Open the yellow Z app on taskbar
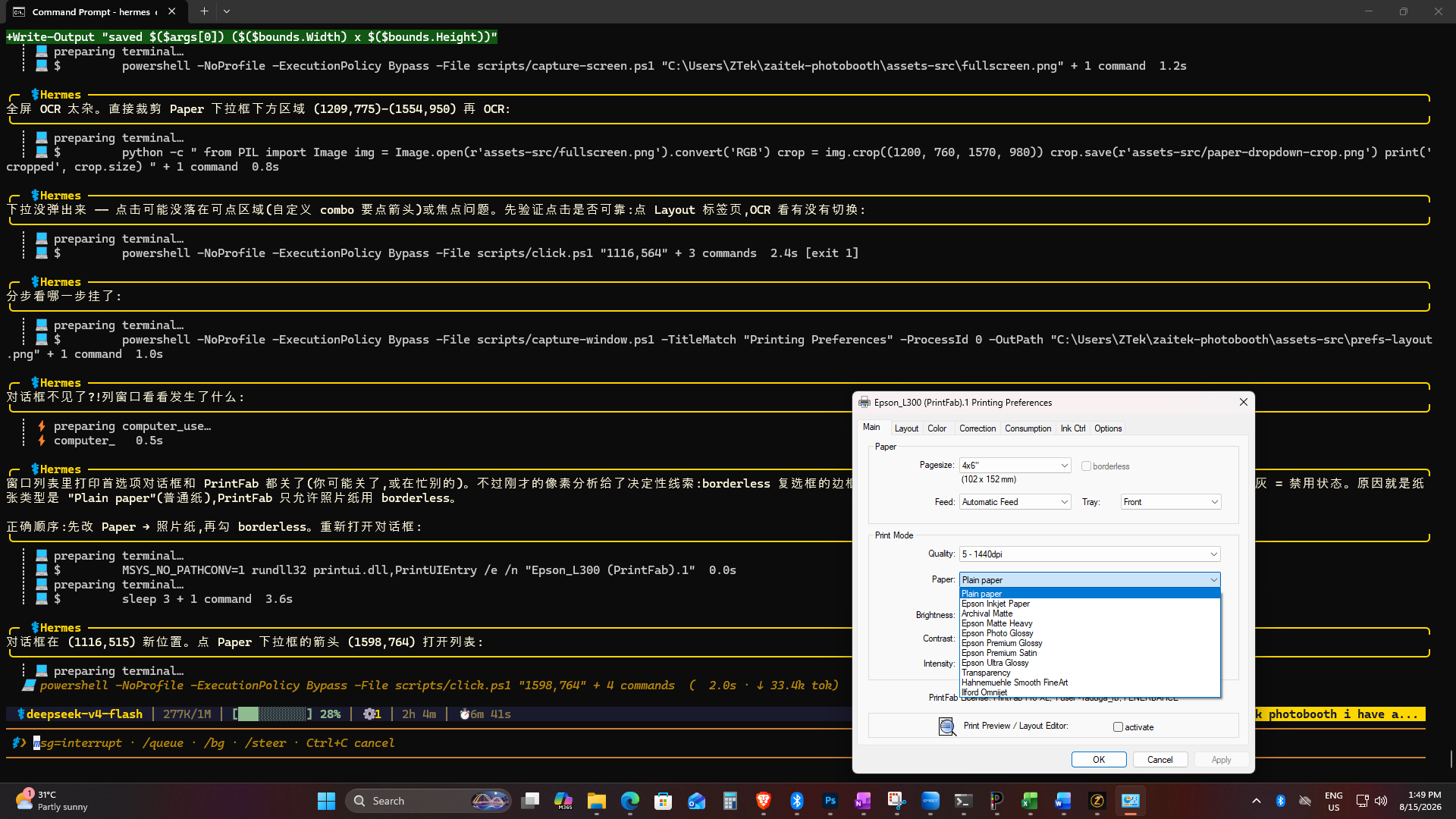1456x819 pixels. 1097,801
